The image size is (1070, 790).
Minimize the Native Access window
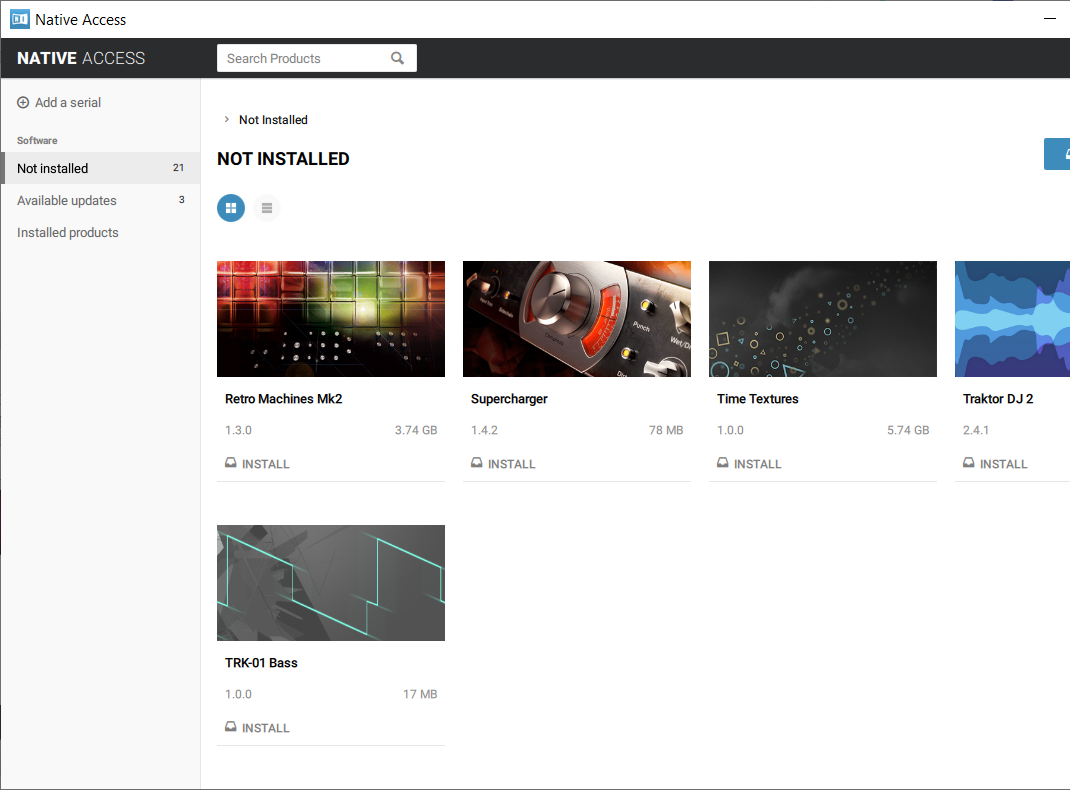1050,19
